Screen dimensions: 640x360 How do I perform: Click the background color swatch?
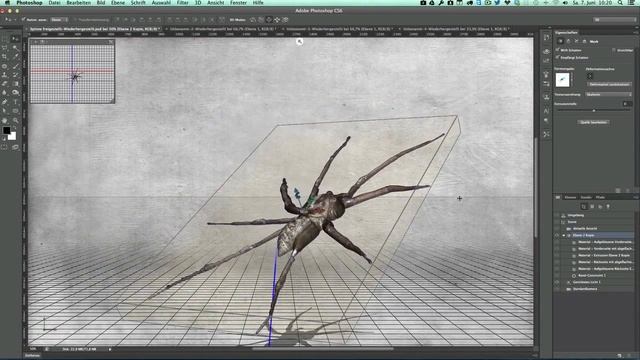tap(13, 136)
